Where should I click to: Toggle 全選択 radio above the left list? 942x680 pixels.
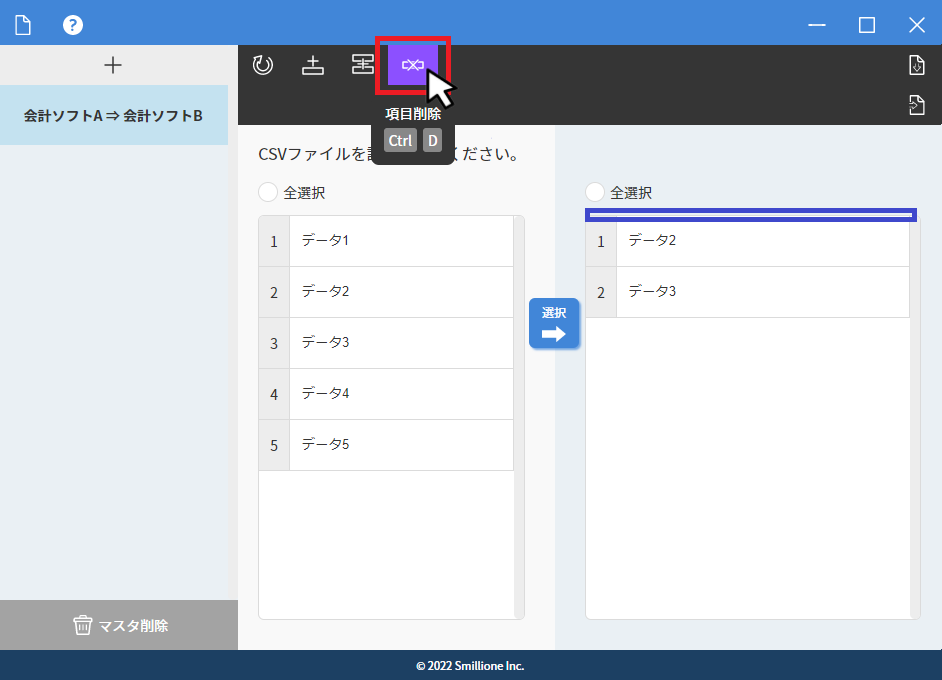click(268, 192)
